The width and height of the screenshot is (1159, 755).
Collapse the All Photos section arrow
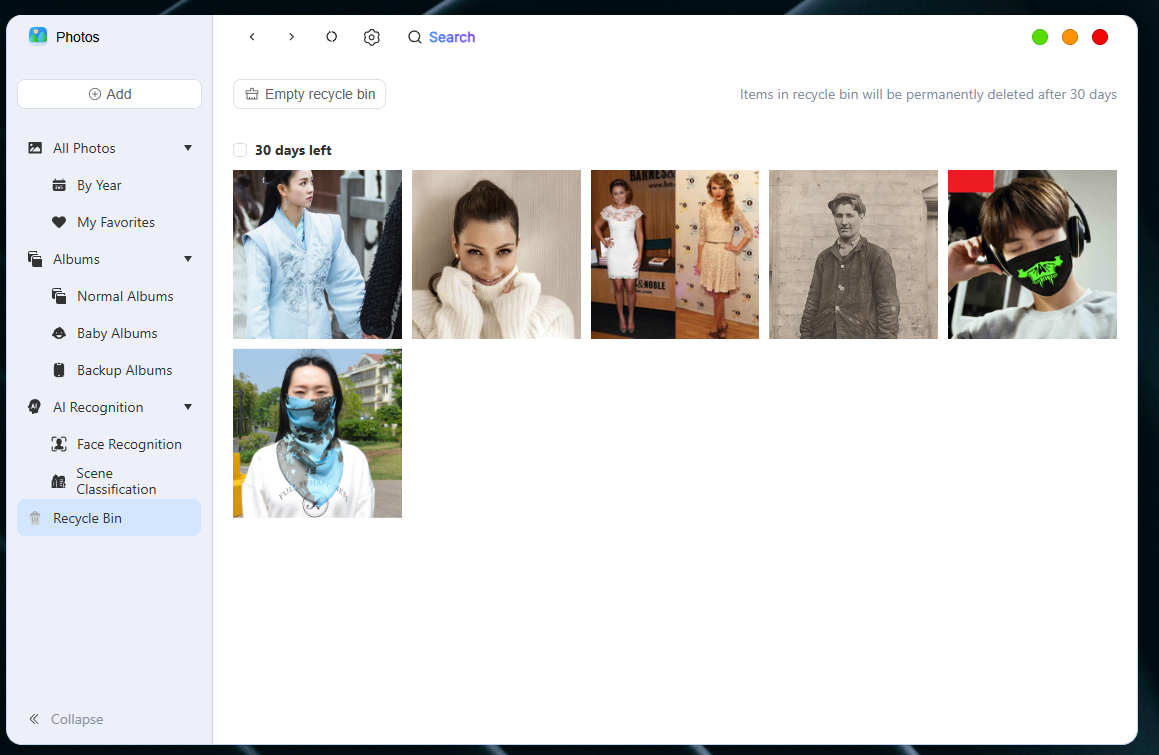[188, 148]
